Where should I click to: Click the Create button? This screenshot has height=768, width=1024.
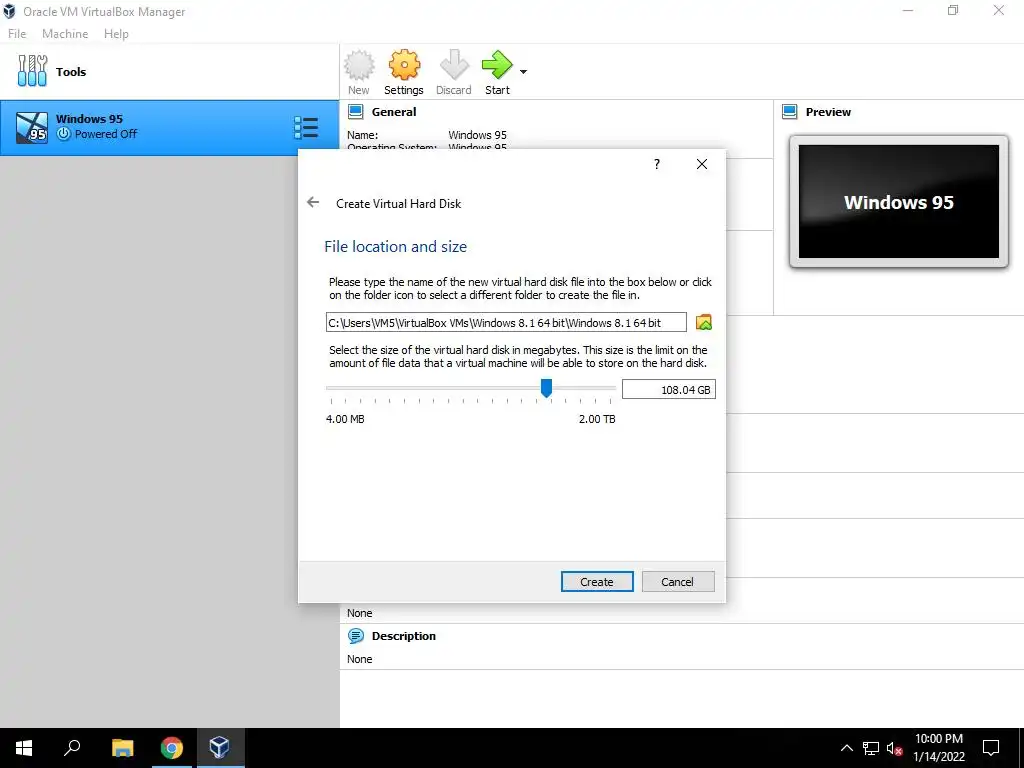pos(597,582)
